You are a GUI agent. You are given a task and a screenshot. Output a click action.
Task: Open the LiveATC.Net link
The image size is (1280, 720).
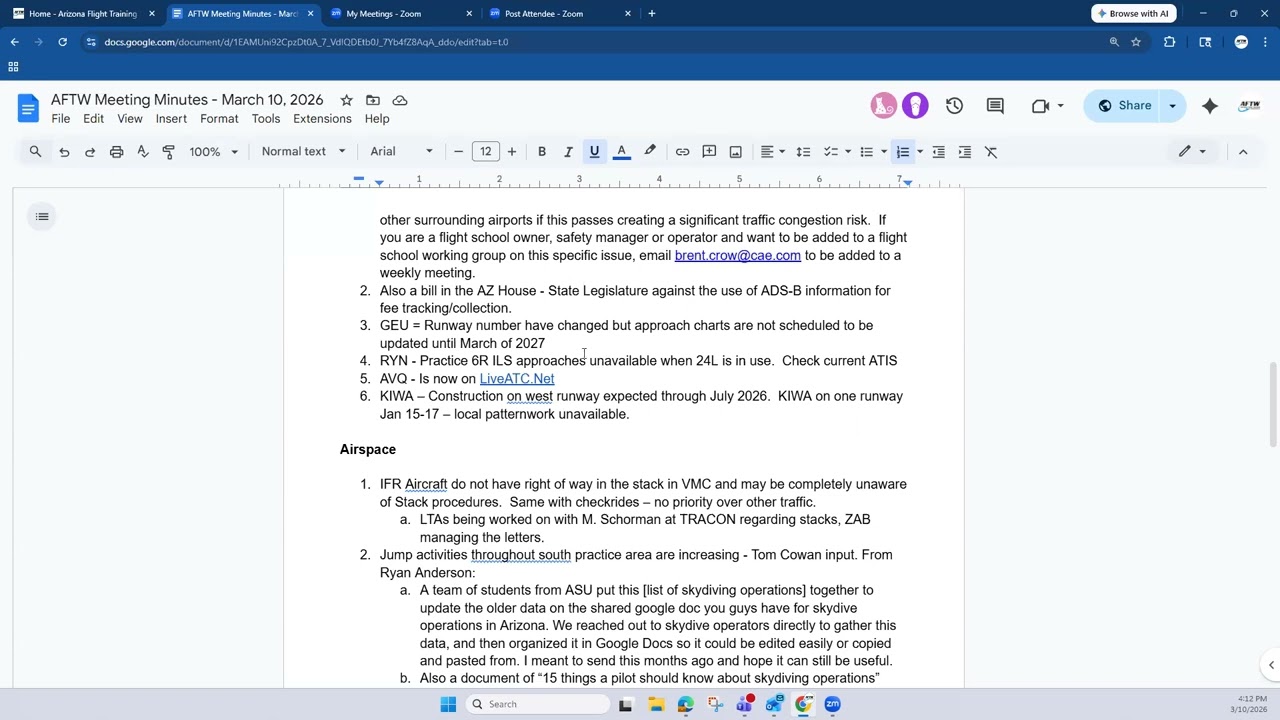pyautogui.click(x=517, y=379)
